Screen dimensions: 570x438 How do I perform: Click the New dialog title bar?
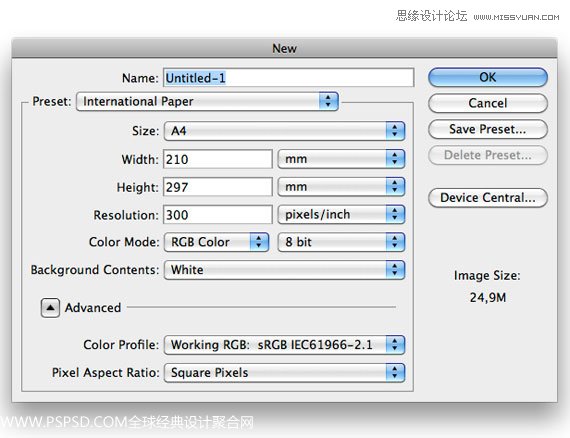click(x=284, y=48)
